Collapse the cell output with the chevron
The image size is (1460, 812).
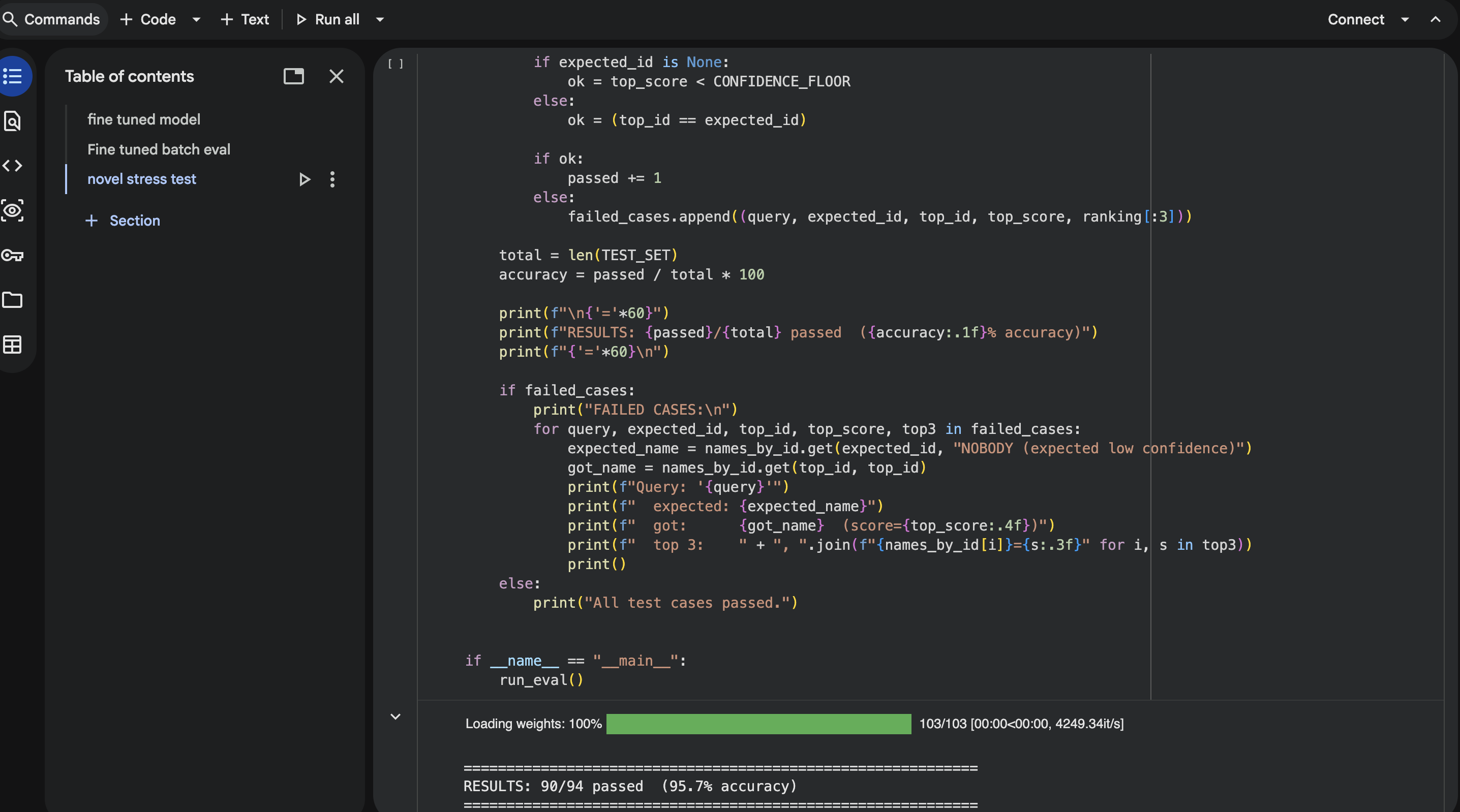click(x=396, y=716)
